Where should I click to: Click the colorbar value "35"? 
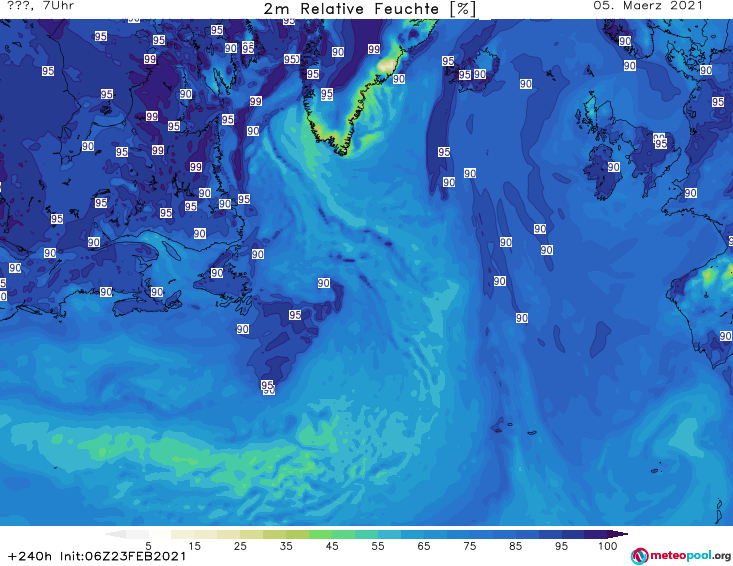click(286, 546)
